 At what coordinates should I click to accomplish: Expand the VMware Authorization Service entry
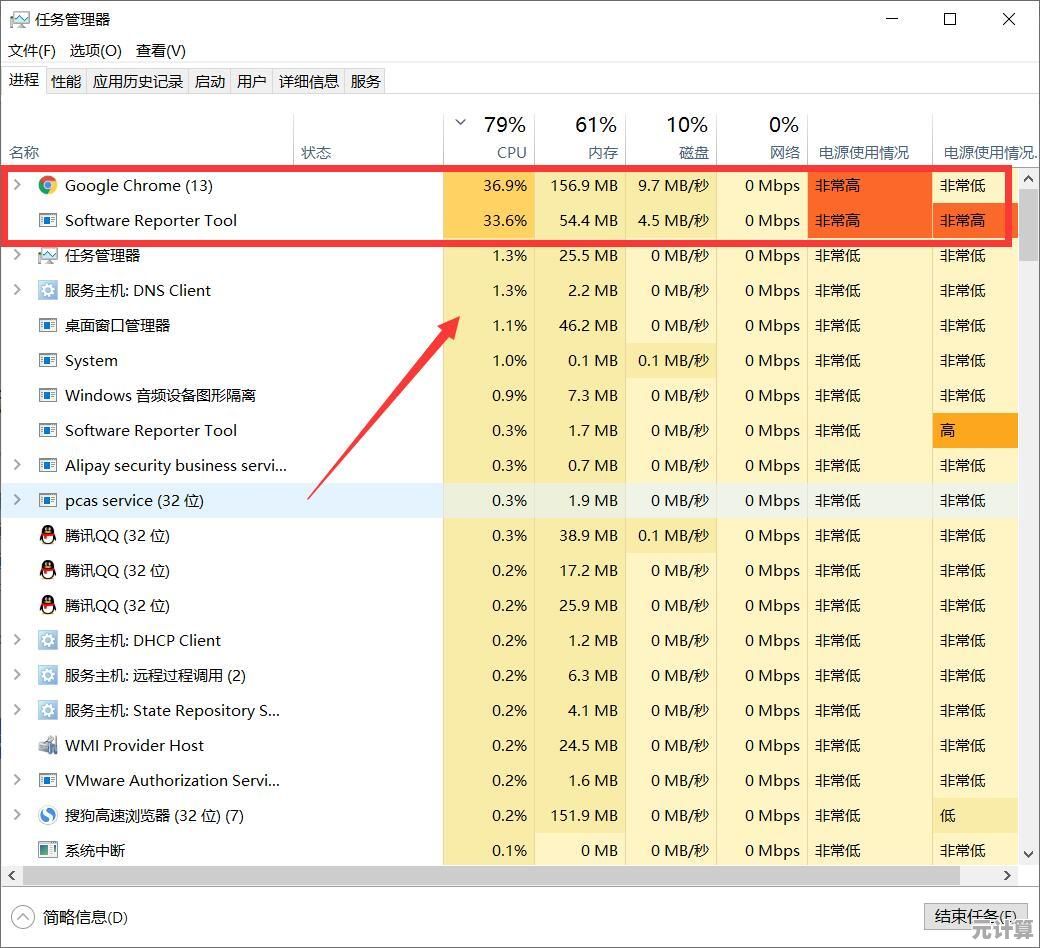point(17,780)
